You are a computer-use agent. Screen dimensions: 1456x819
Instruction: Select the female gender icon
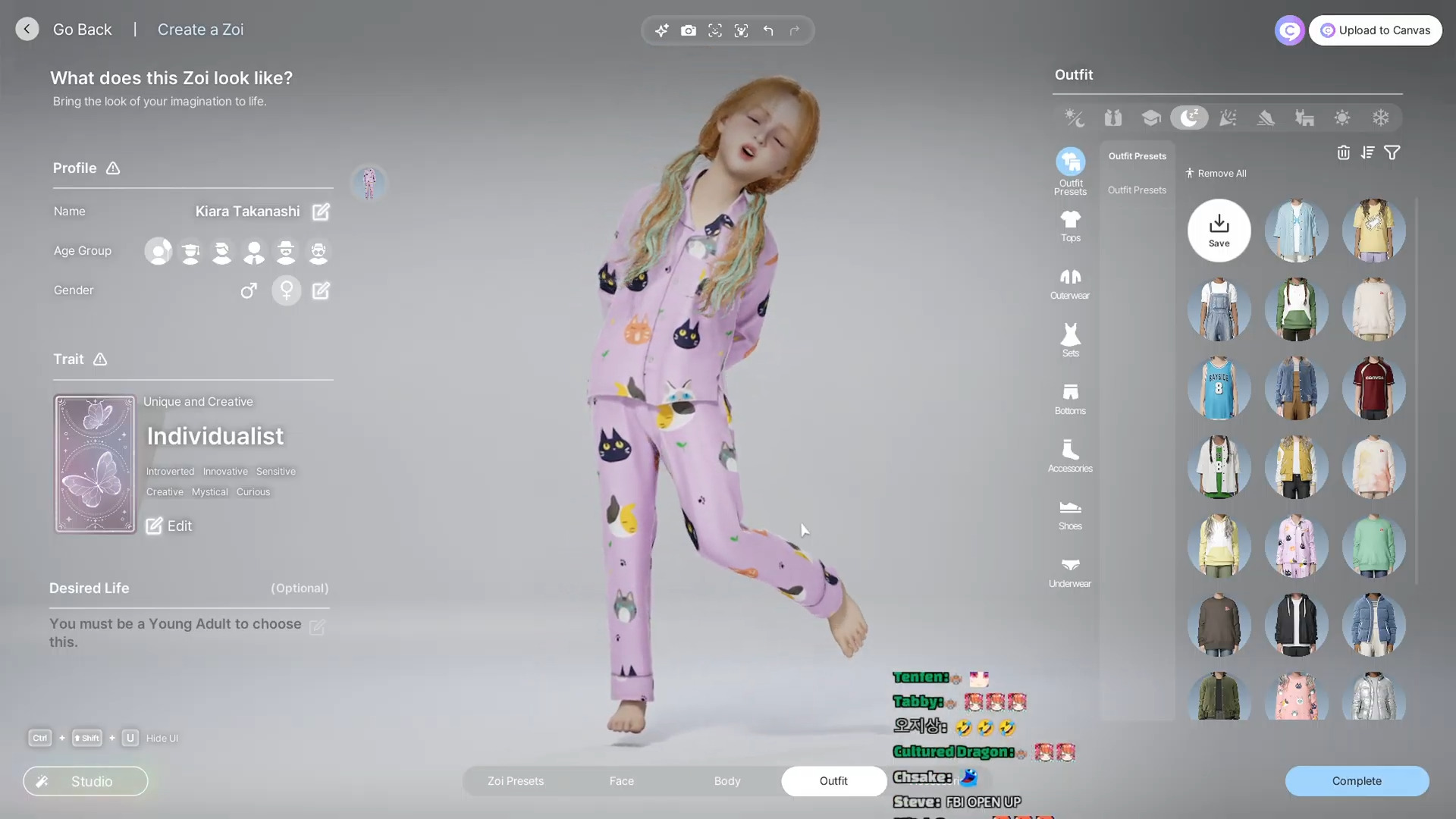point(287,290)
